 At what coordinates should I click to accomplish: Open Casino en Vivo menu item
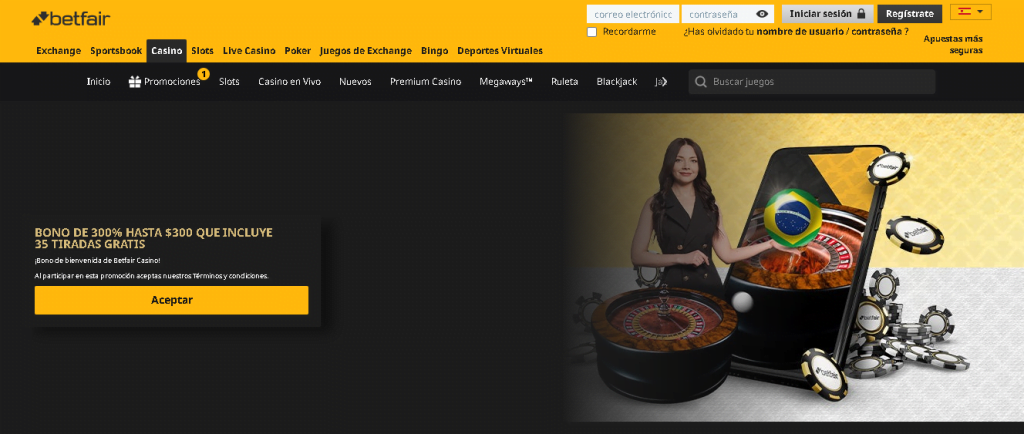289,82
